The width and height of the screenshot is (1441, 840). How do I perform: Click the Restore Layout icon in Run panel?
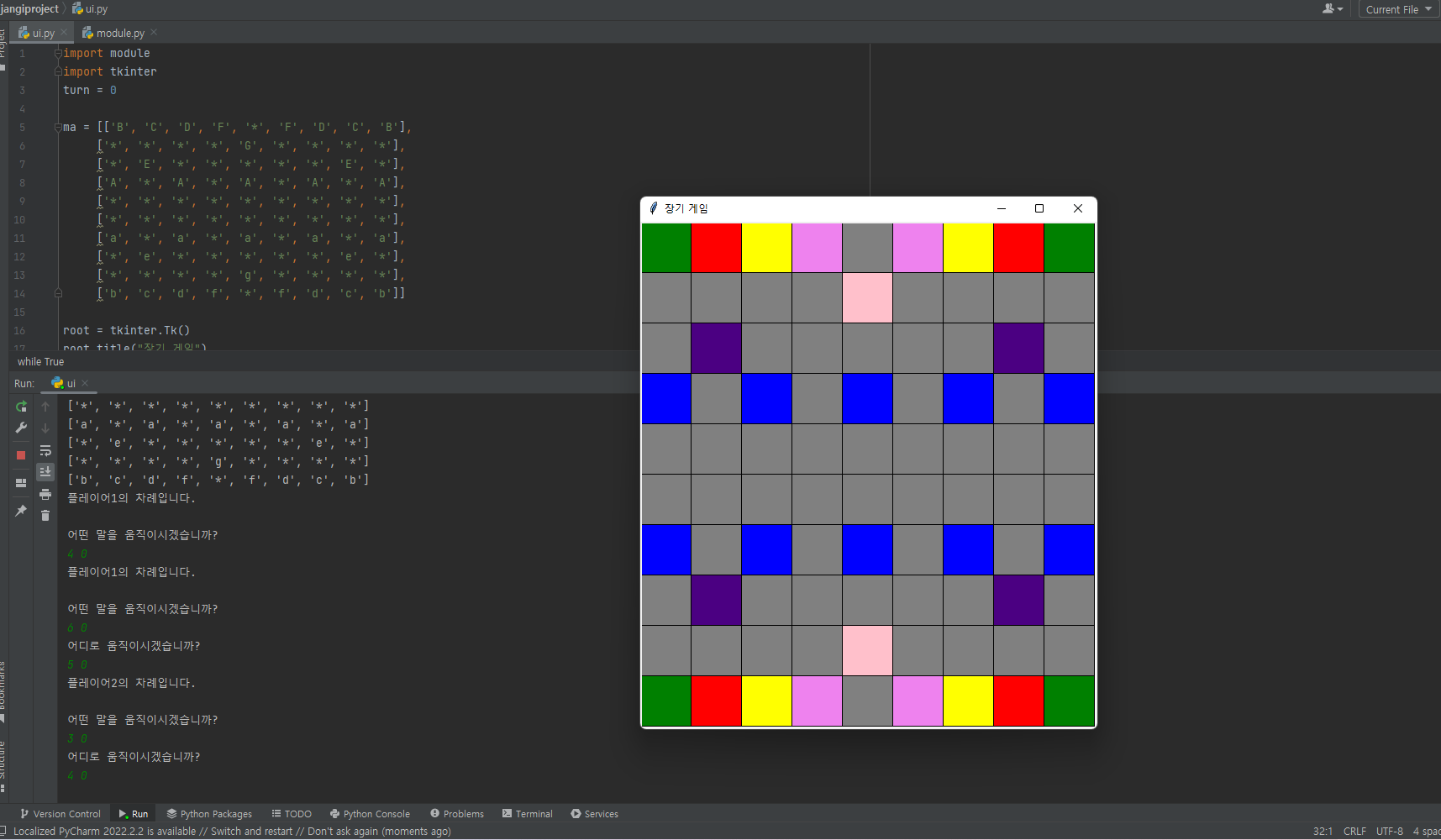[21, 483]
